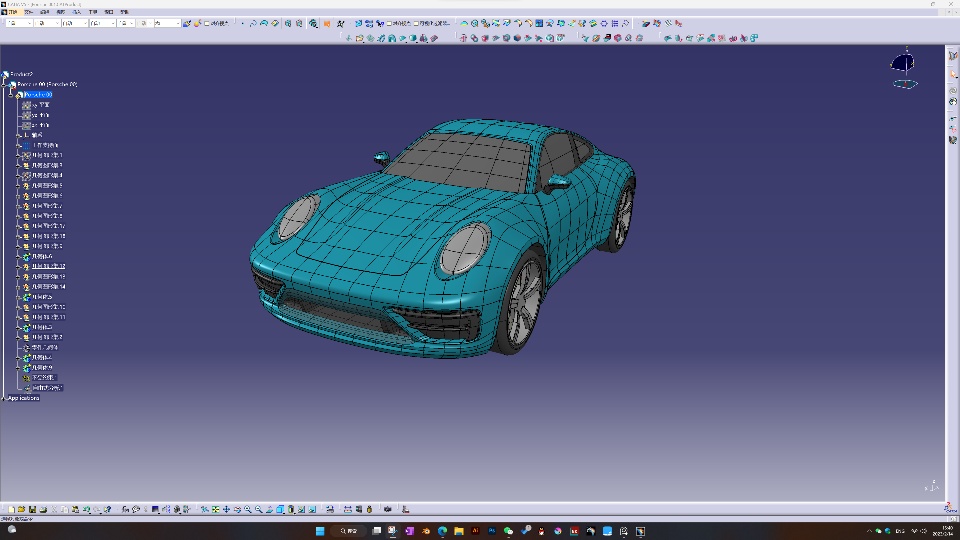
Task: Click the Normal View icon
Action: [x=269, y=509]
